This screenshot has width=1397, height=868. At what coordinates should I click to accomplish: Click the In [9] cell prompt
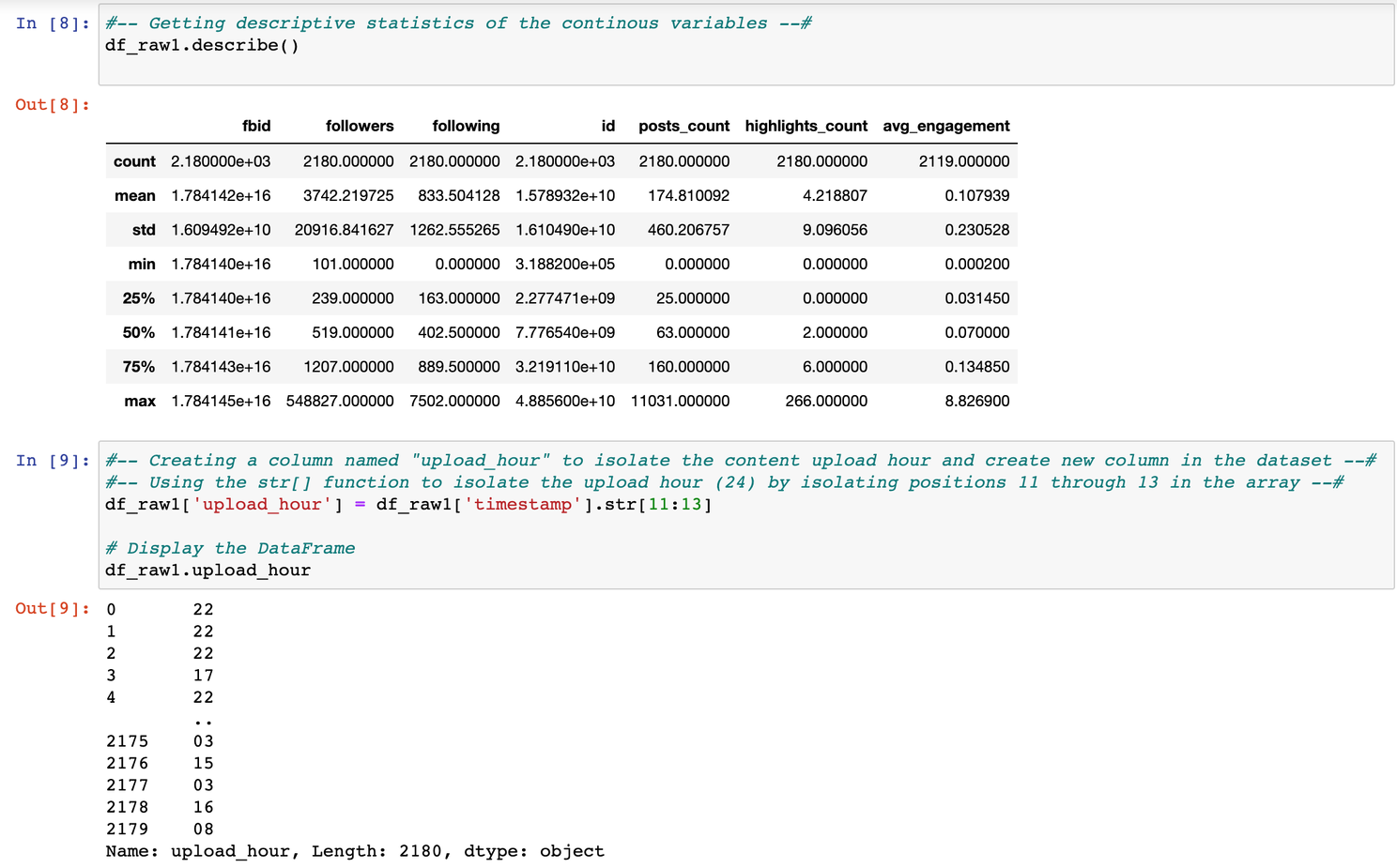point(53,461)
